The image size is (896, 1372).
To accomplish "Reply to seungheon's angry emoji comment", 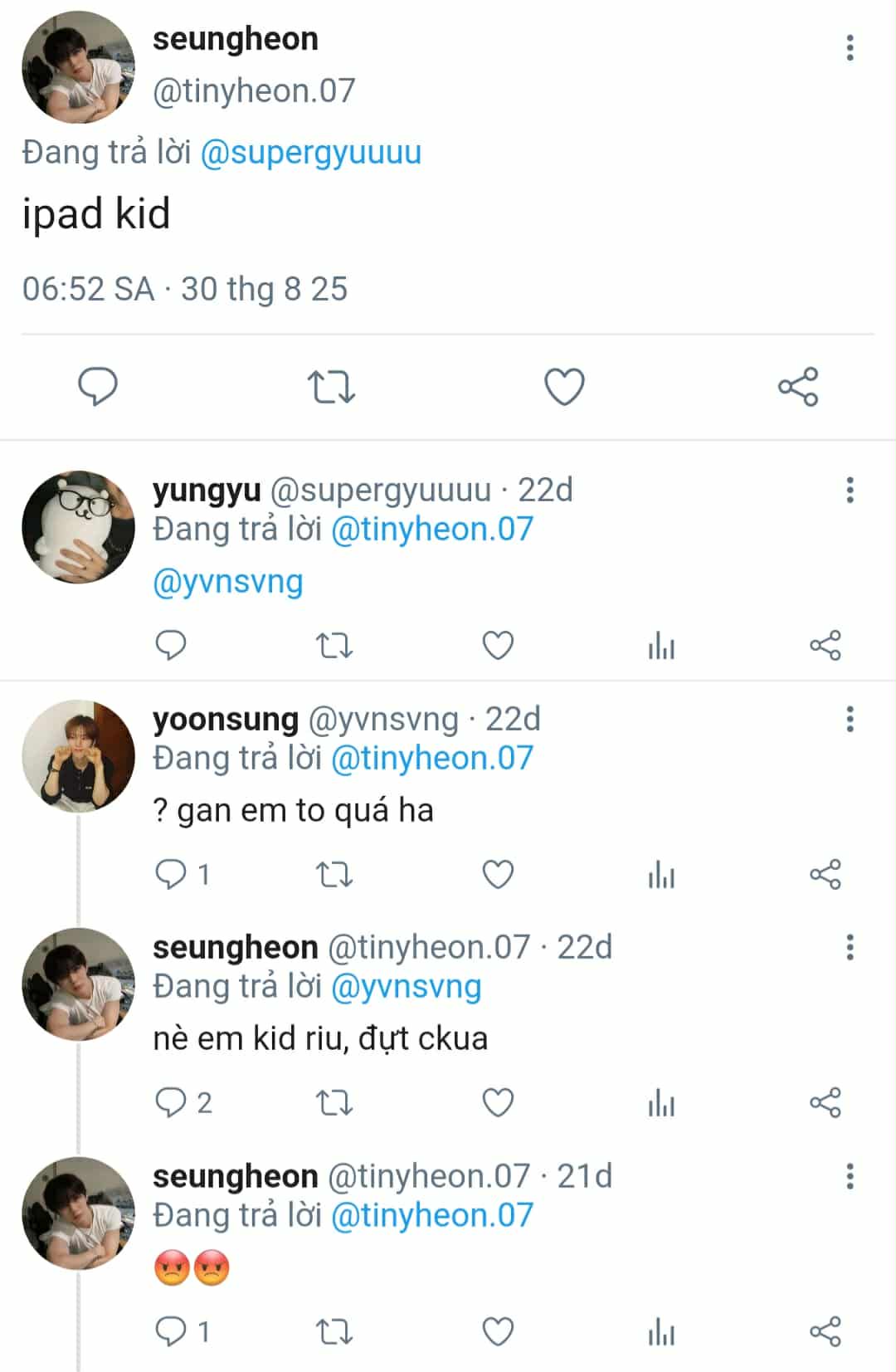I will (x=172, y=1331).
